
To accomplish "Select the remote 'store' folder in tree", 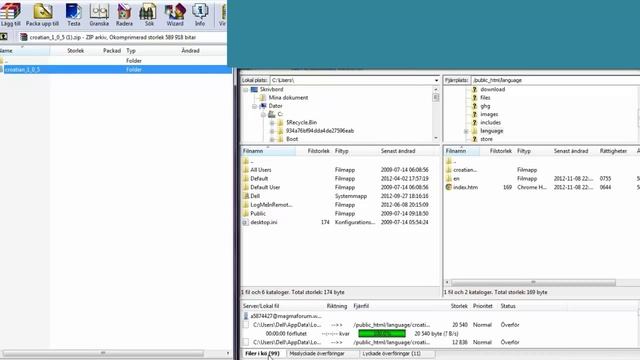I will tap(486, 139).
